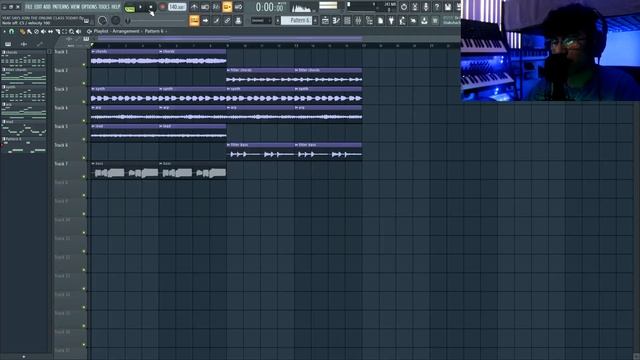Open the first synth clip menu on Track 3
Screen dimensions: 640x360
click(x=93, y=89)
